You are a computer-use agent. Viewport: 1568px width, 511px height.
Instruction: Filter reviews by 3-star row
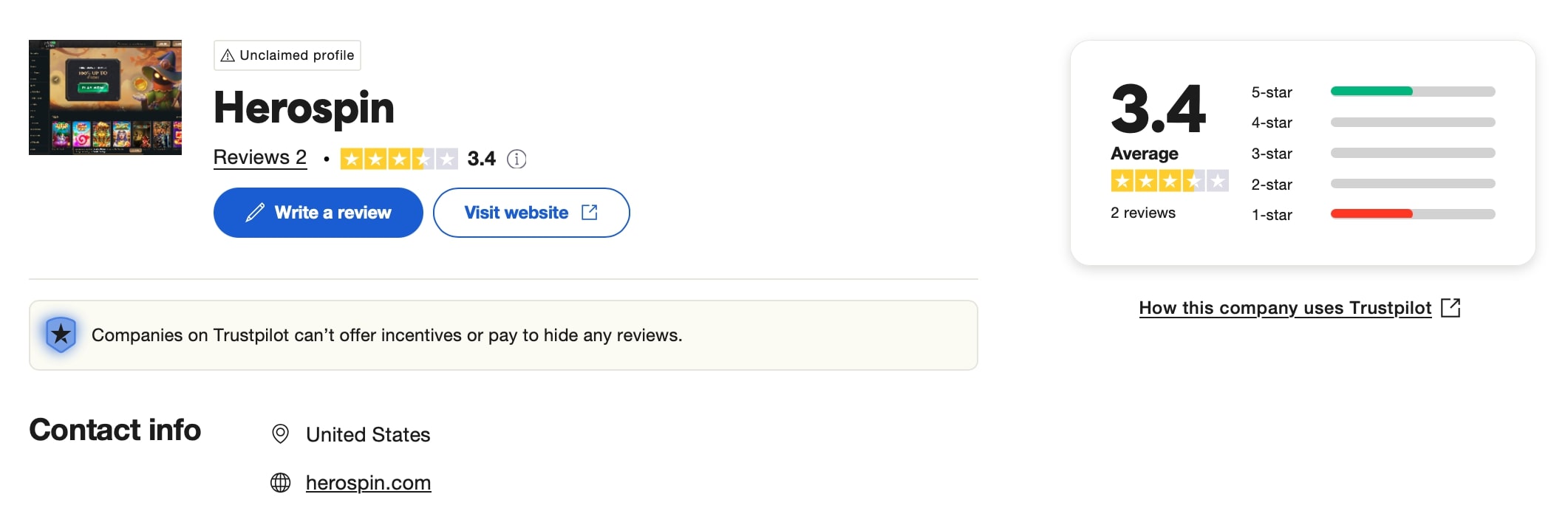[1372, 154]
